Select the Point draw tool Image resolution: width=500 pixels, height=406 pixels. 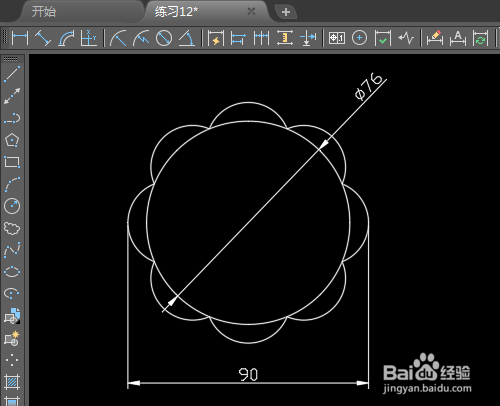coord(12,360)
